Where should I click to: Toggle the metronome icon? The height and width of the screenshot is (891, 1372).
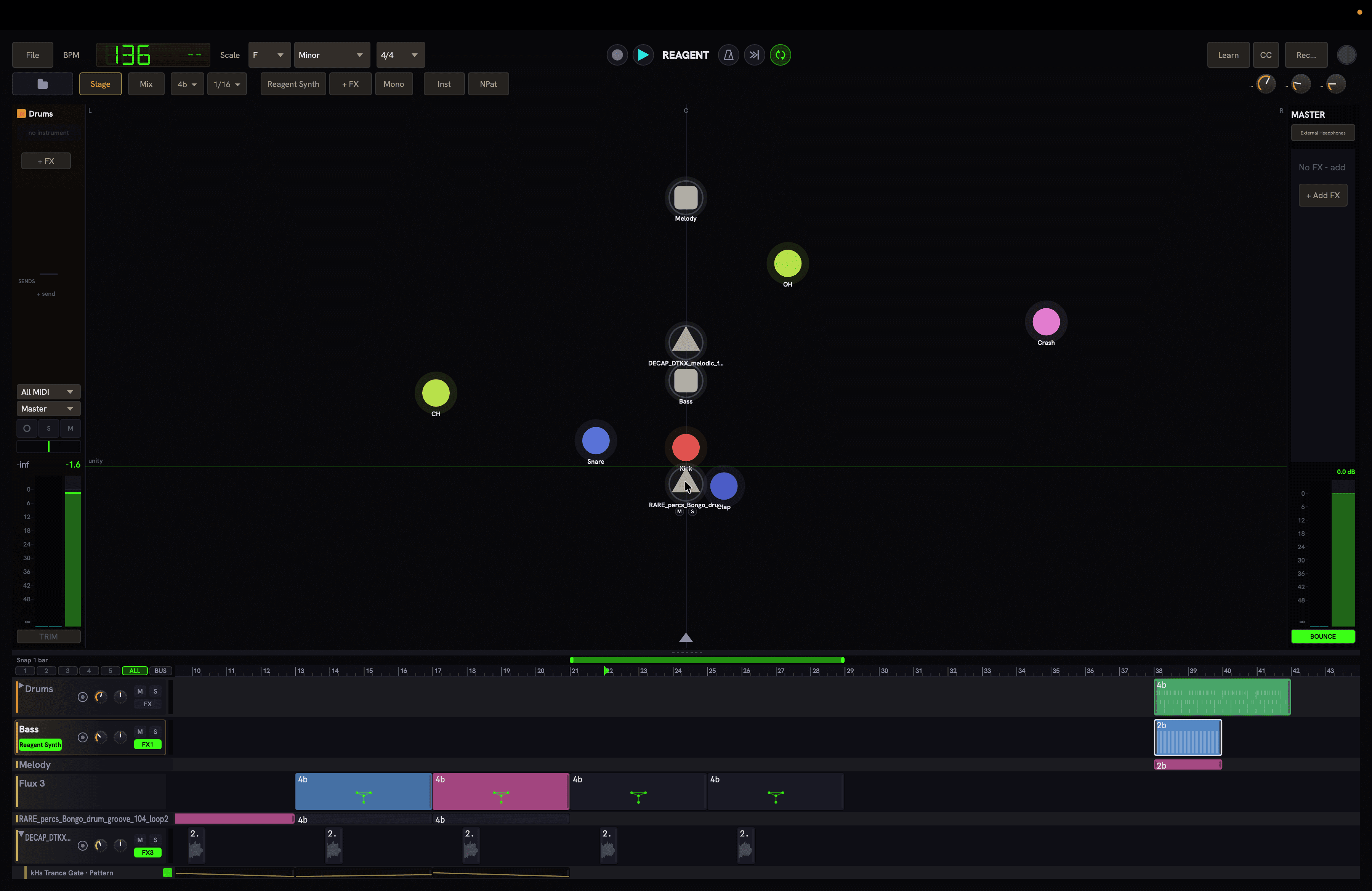[728, 55]
